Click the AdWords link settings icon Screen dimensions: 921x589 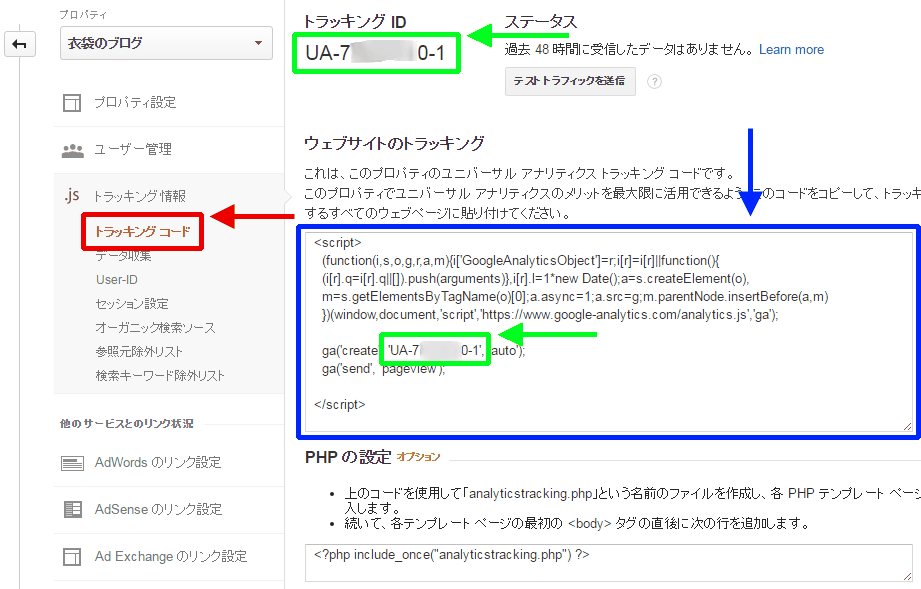coord(72,463)
